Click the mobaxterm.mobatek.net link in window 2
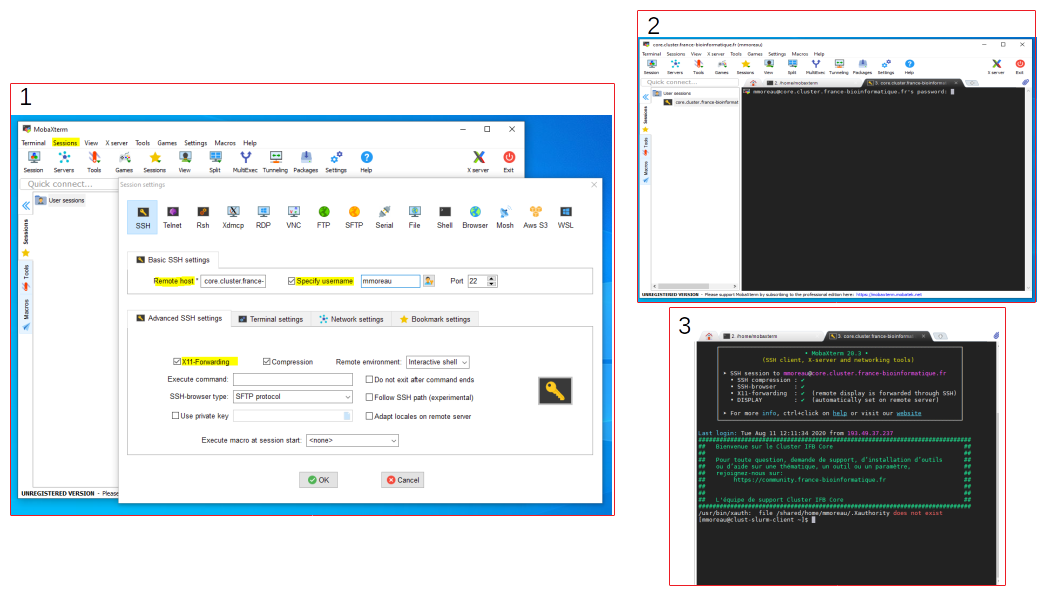This screenshot has width=1058, height=595. tap(889, 295)
